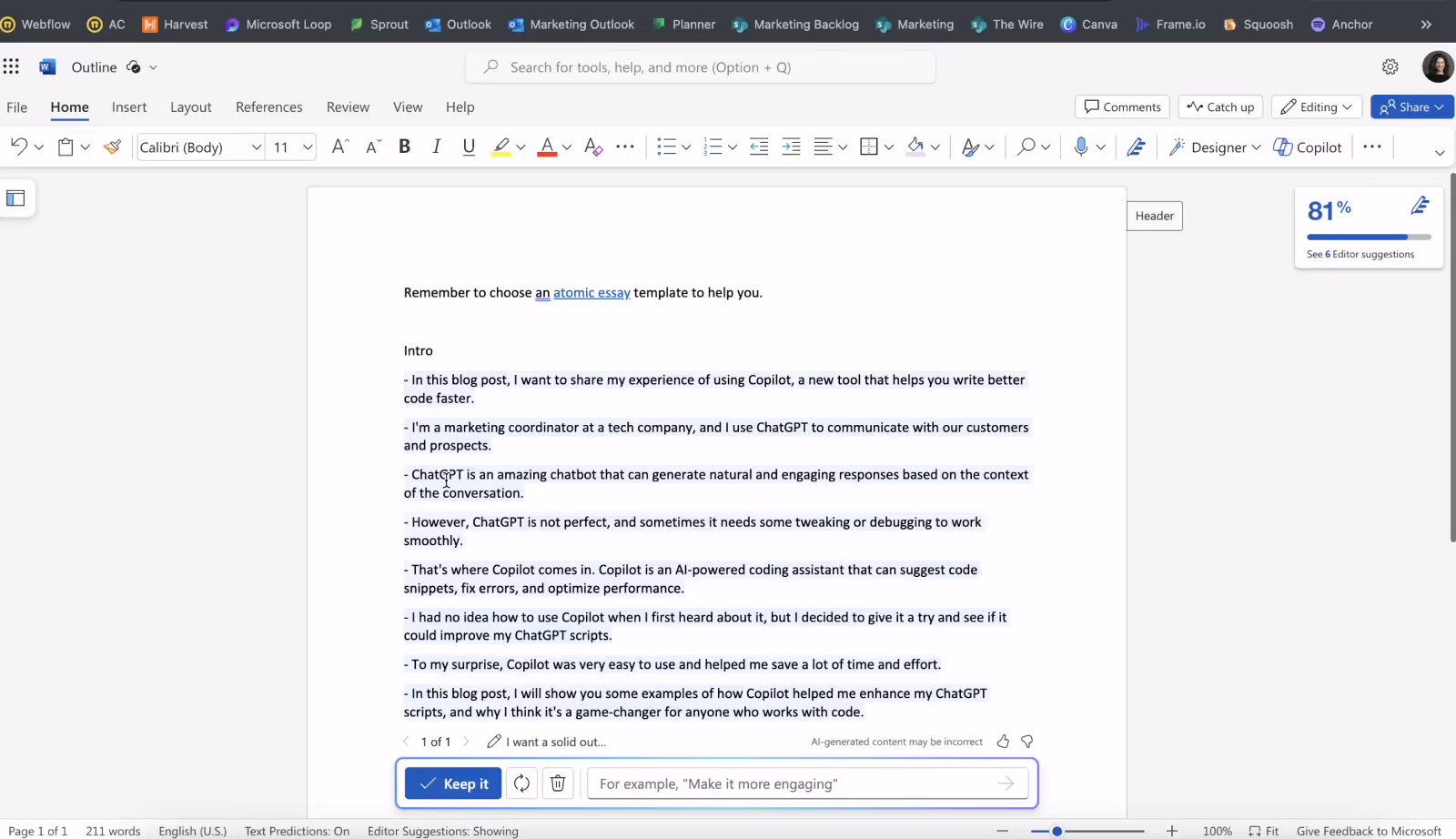The height and width of the screenshot is (839, 1456).
Task: Switch to the View tab
Action: pos(408,106)
